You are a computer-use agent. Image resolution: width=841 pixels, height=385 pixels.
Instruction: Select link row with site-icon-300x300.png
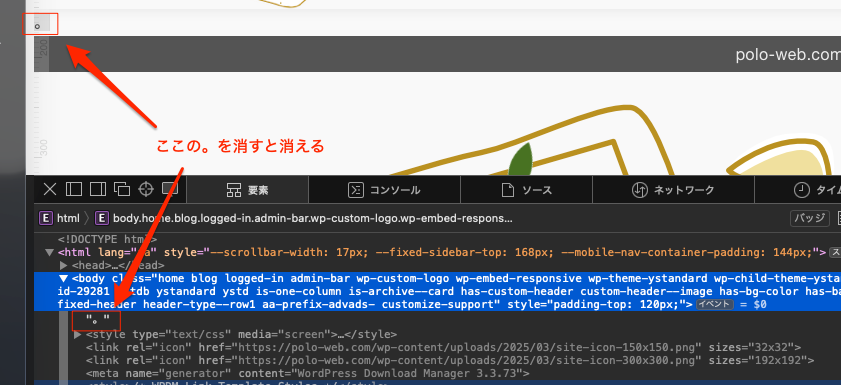pyautogui.click(x=449, y=360)
